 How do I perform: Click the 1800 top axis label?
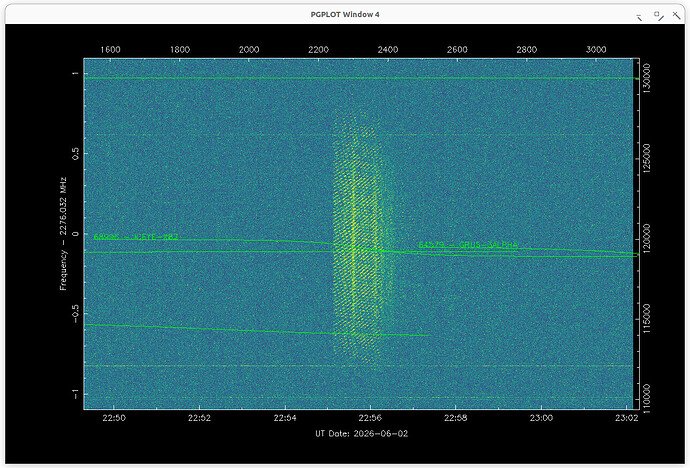coord(180,50)
